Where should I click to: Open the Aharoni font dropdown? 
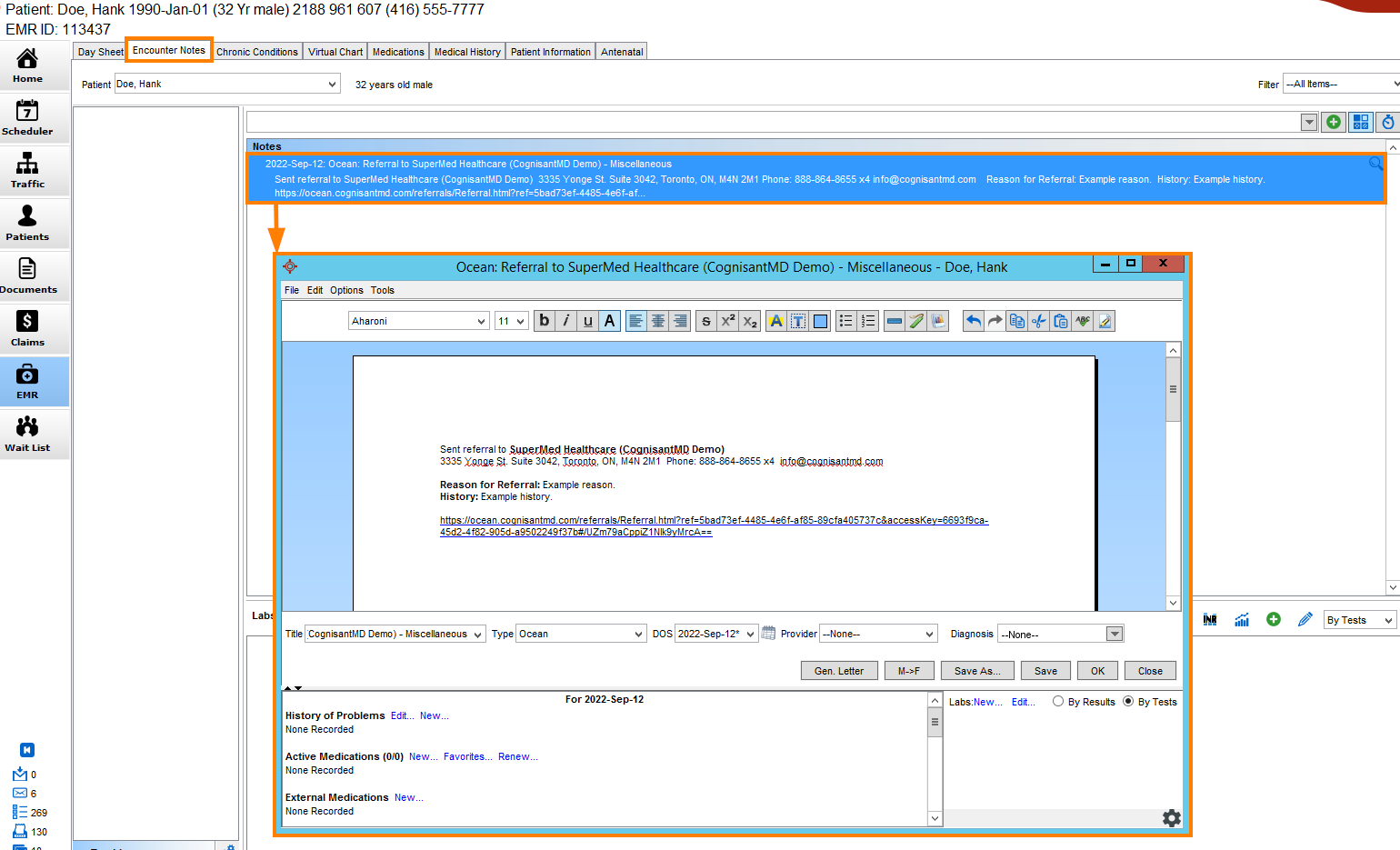419,321
